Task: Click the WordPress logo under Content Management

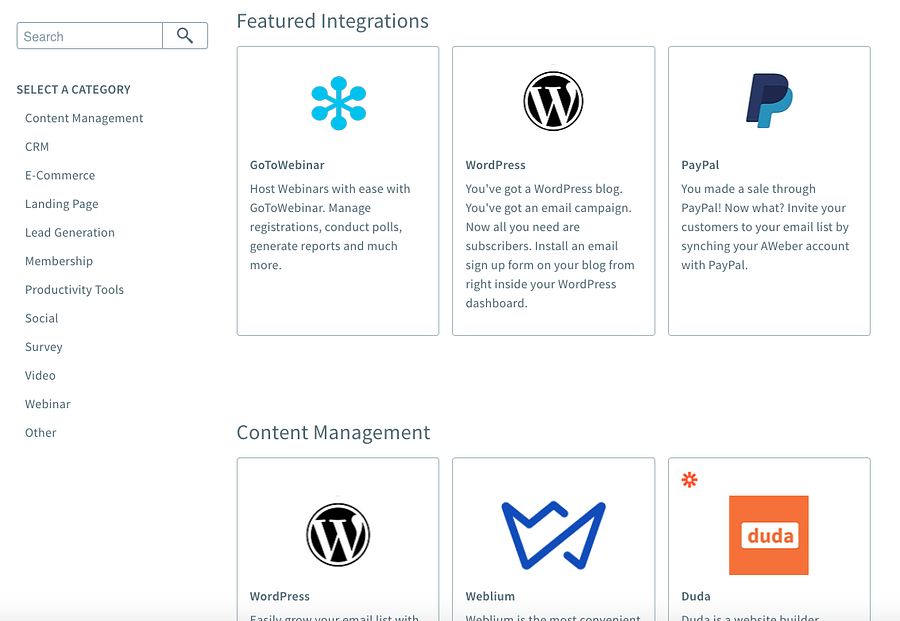Action: [338, 534]
